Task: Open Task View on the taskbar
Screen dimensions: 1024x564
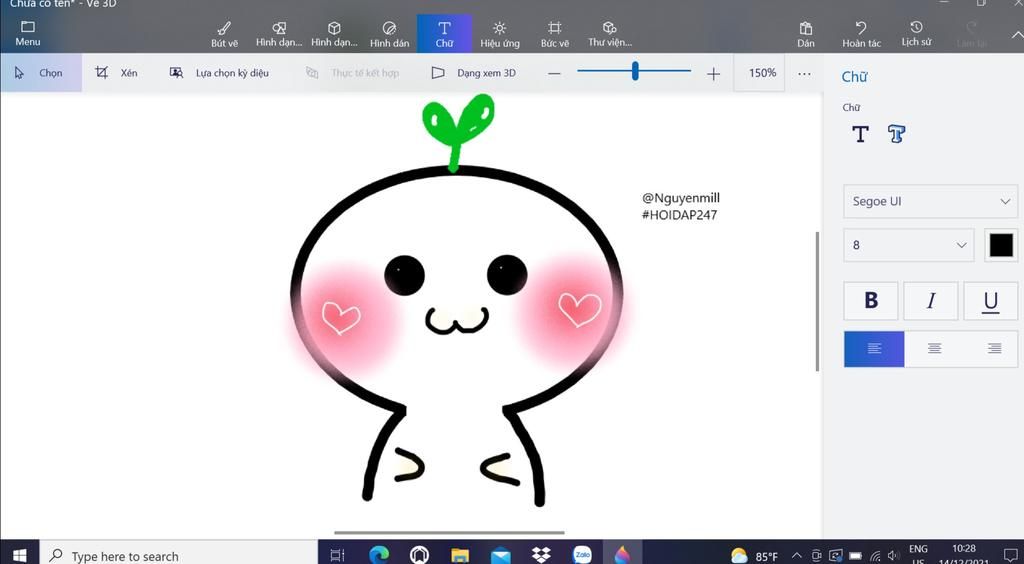Action: pyautogui.click(x=337, y=555)
